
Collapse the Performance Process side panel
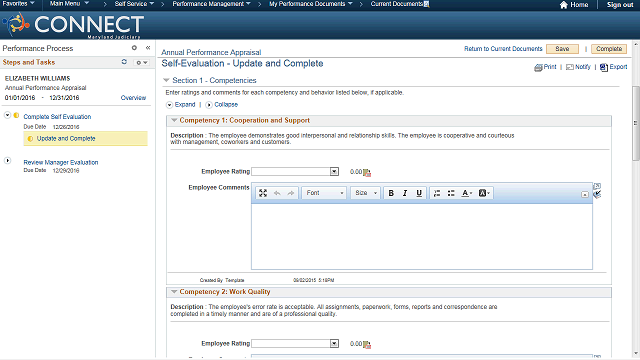(x=148, y=48)
